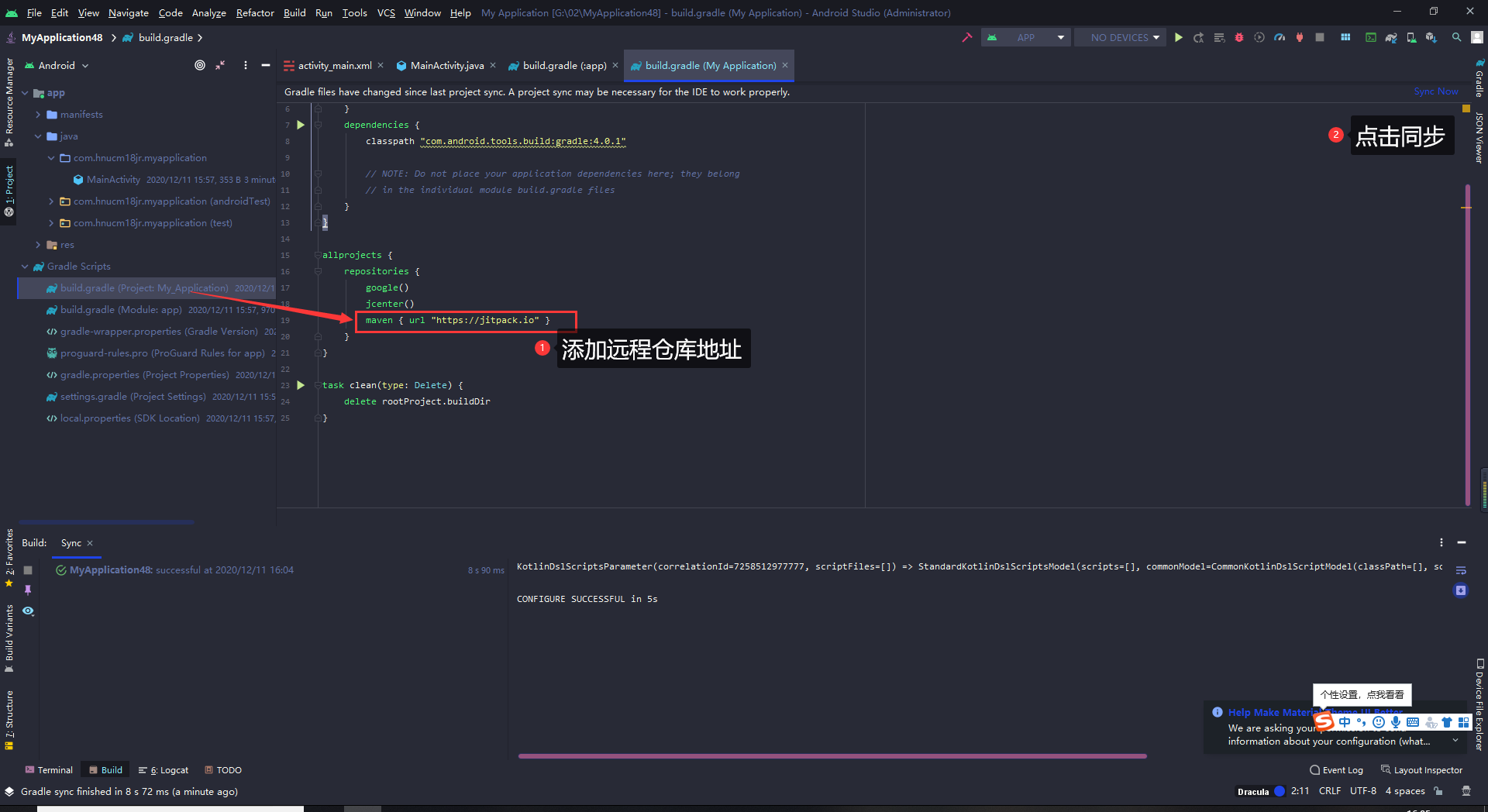Click the build output horizontal scrollbar

pyautogui.click(x=832, y=756)
